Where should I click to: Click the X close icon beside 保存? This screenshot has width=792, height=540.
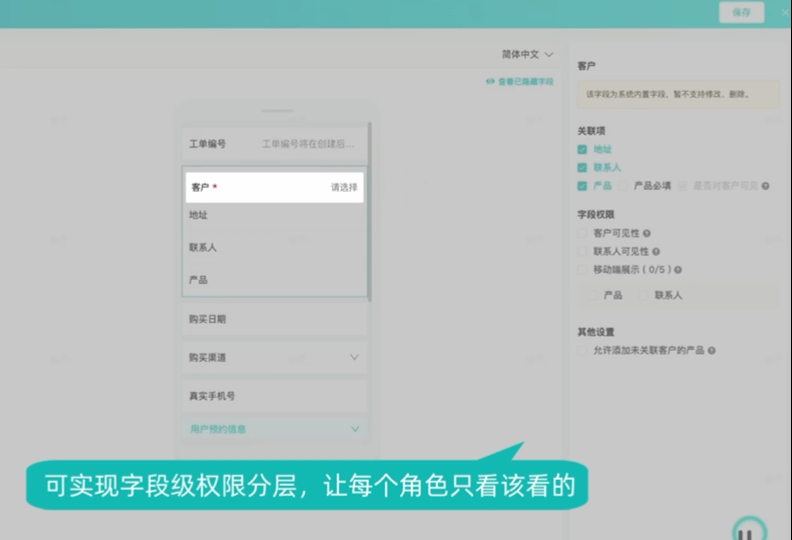click(786, 13)
